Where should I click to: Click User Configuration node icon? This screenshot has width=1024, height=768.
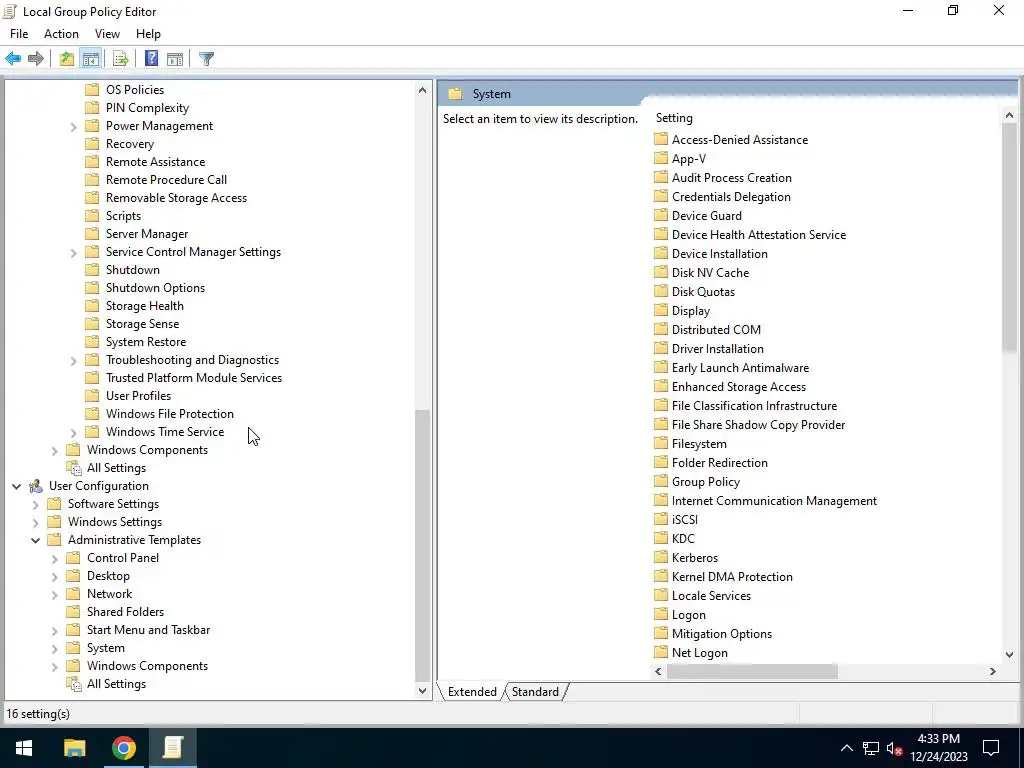pos(35,486)
